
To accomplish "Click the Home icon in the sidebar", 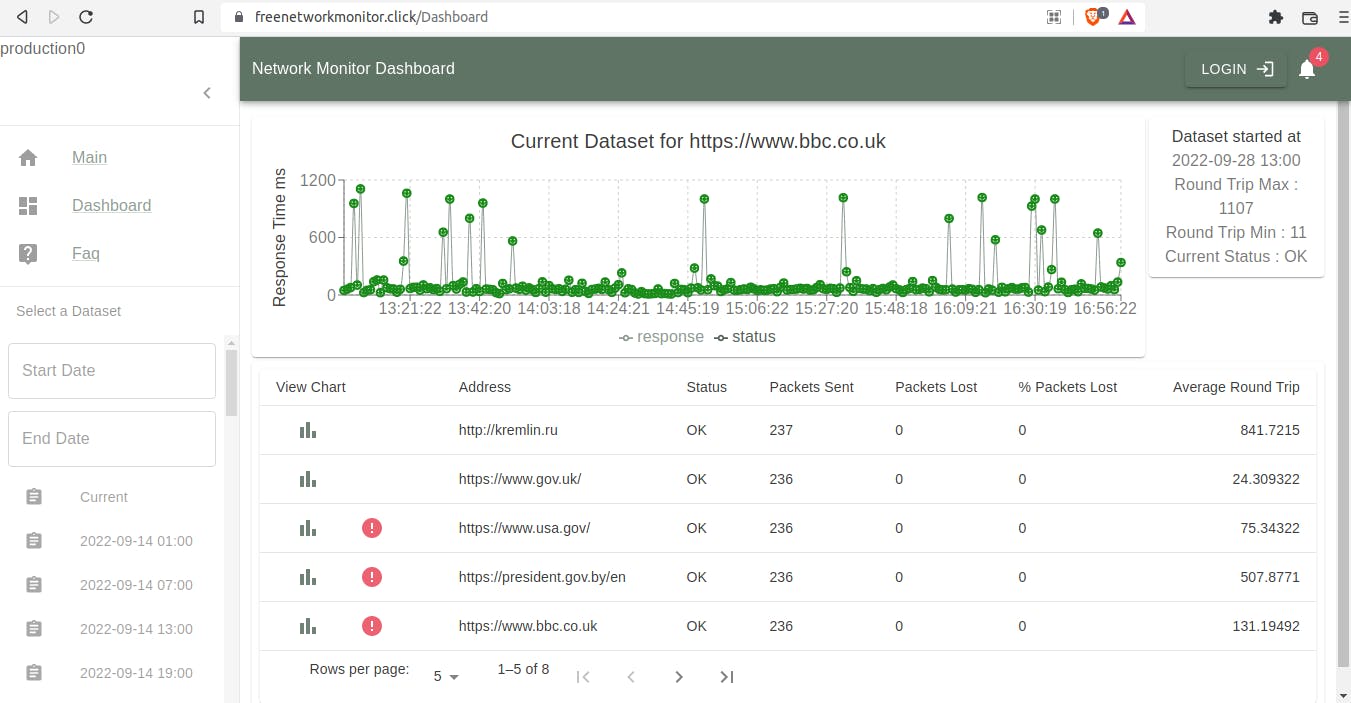I will coord(28,157).
